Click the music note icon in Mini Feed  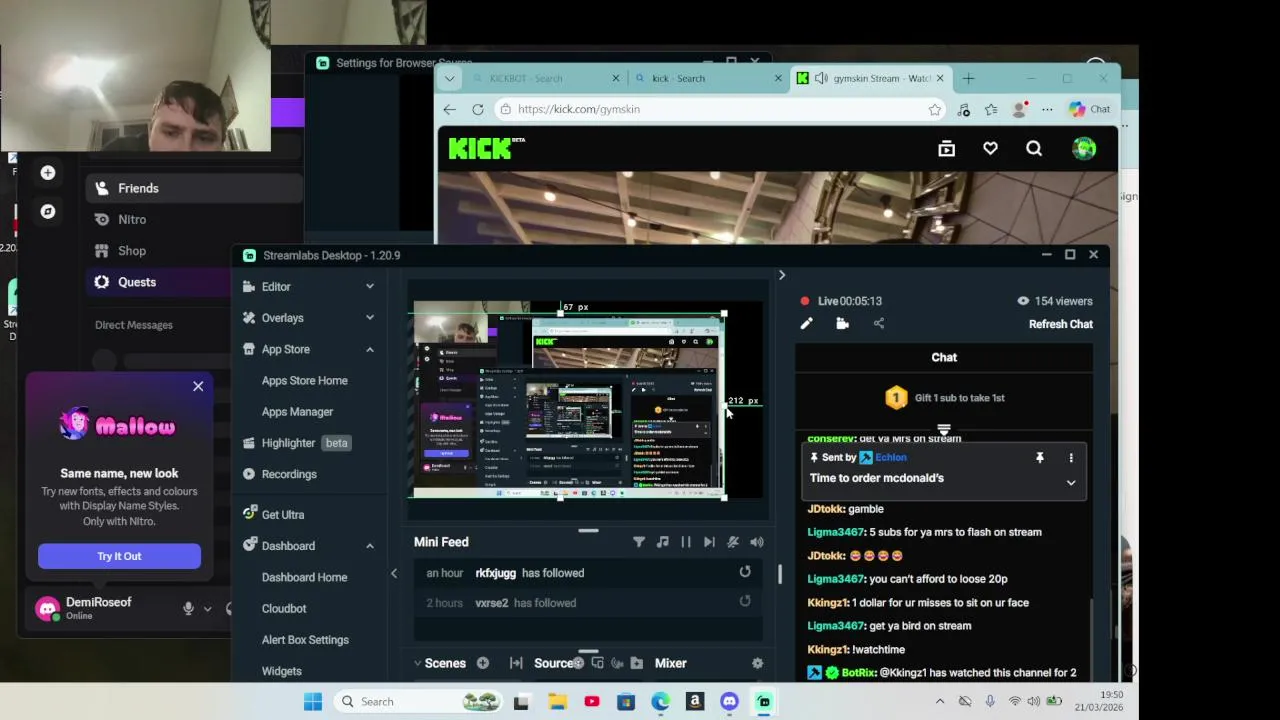[x=662, y=542]
